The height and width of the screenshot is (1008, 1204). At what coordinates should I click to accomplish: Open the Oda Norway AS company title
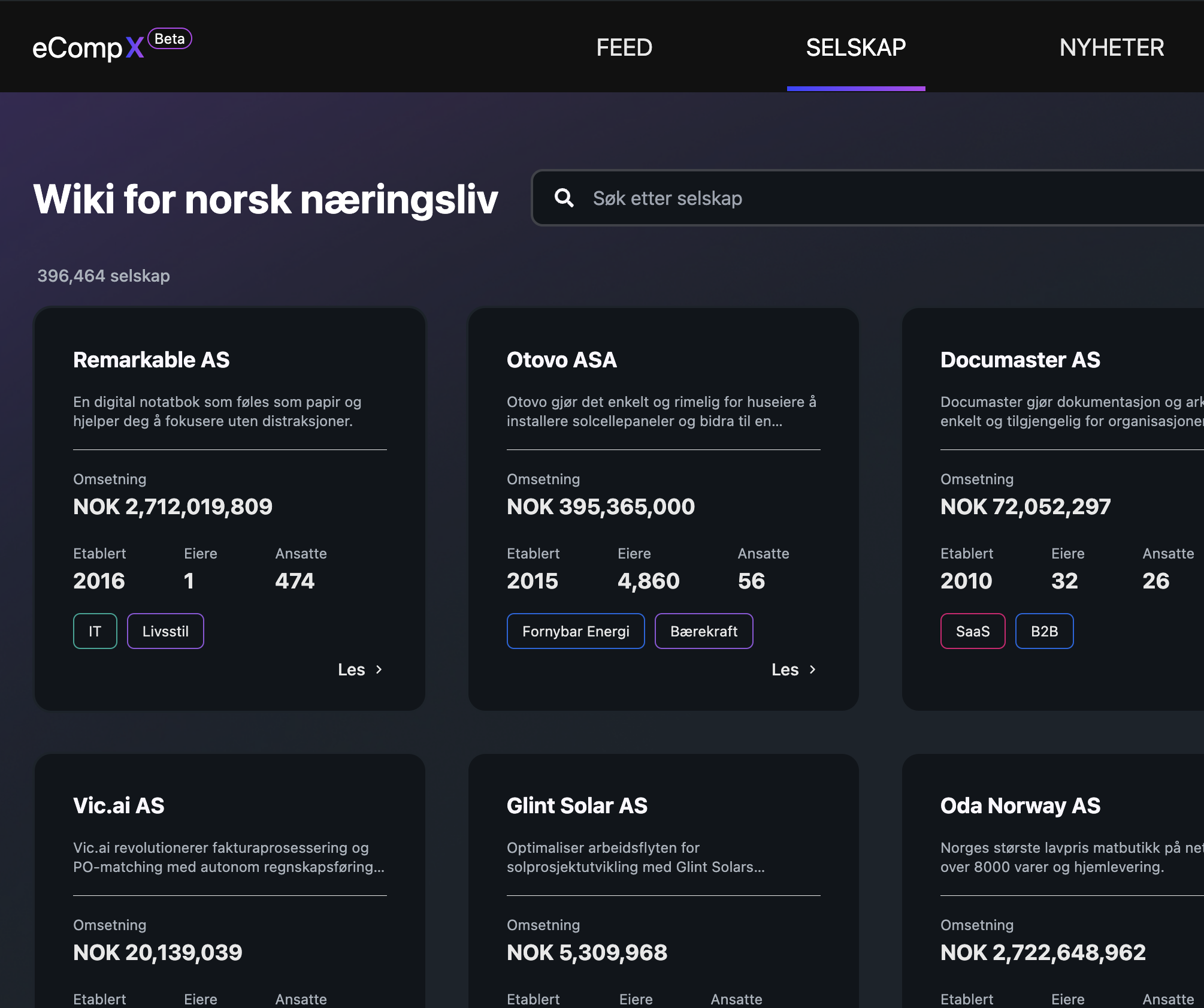pyautogui.click(x=1021, y=805)
